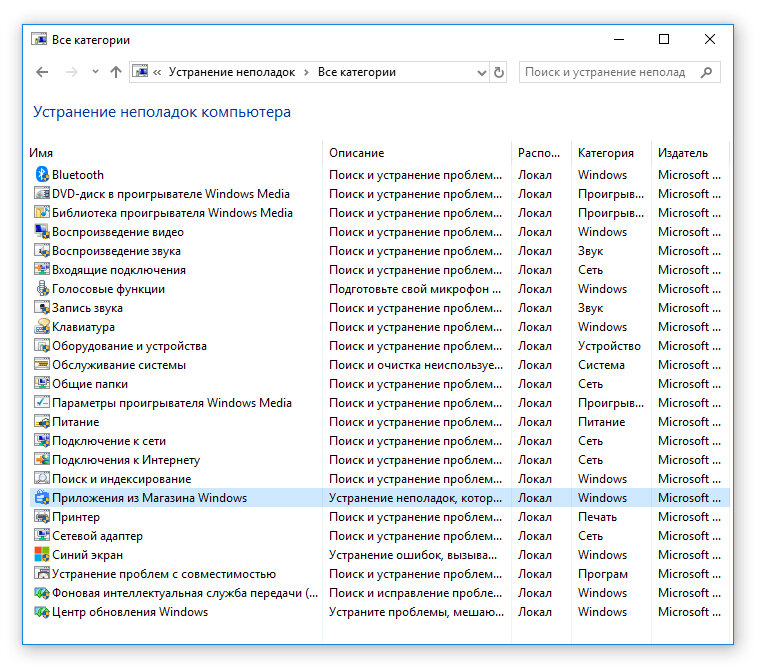Go back with the back arrow

[x=42, y=72]
